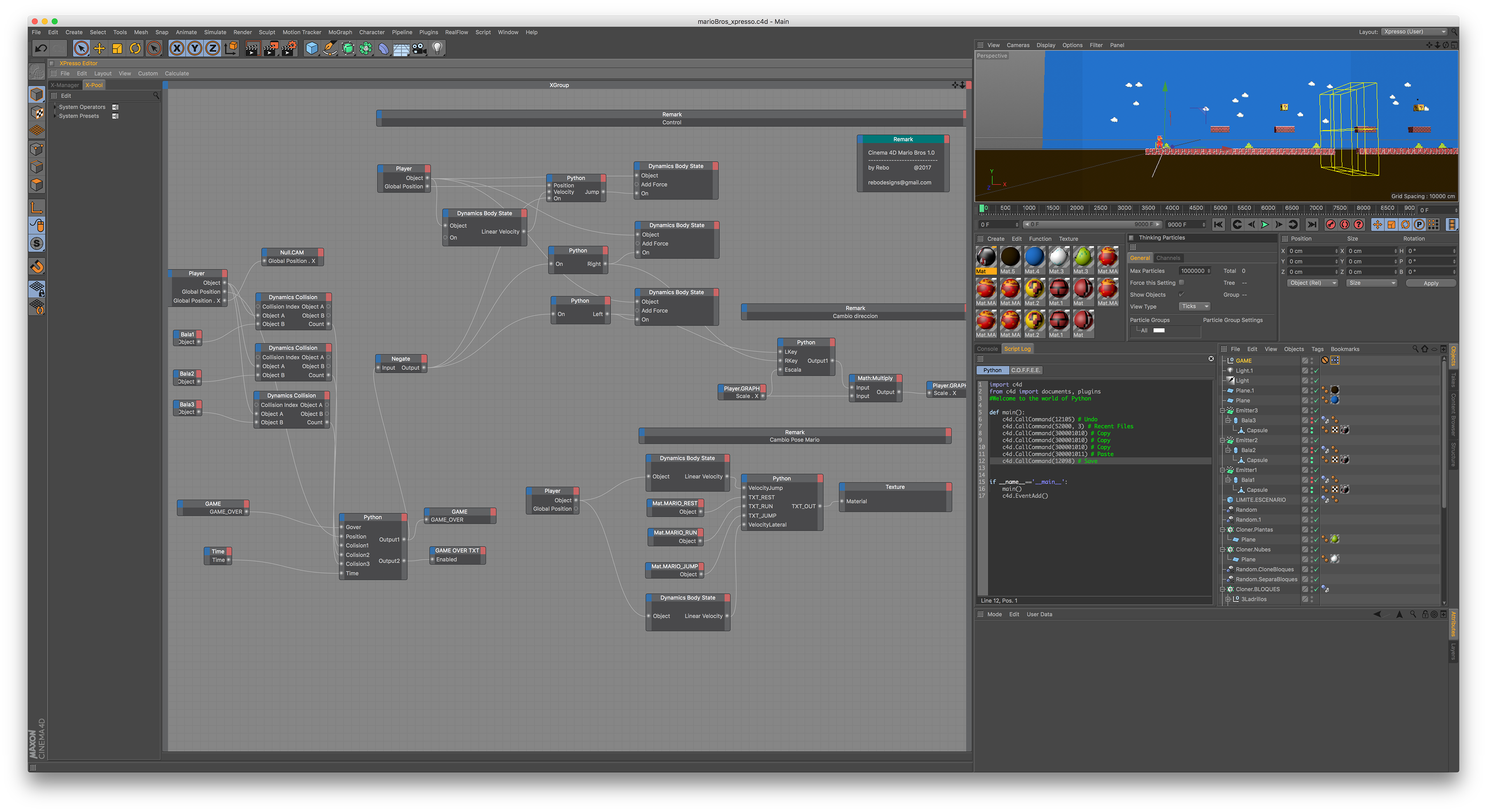Click the Apply button in coordinates panel
1487x812 pixels.
(x=1430, y=283)
